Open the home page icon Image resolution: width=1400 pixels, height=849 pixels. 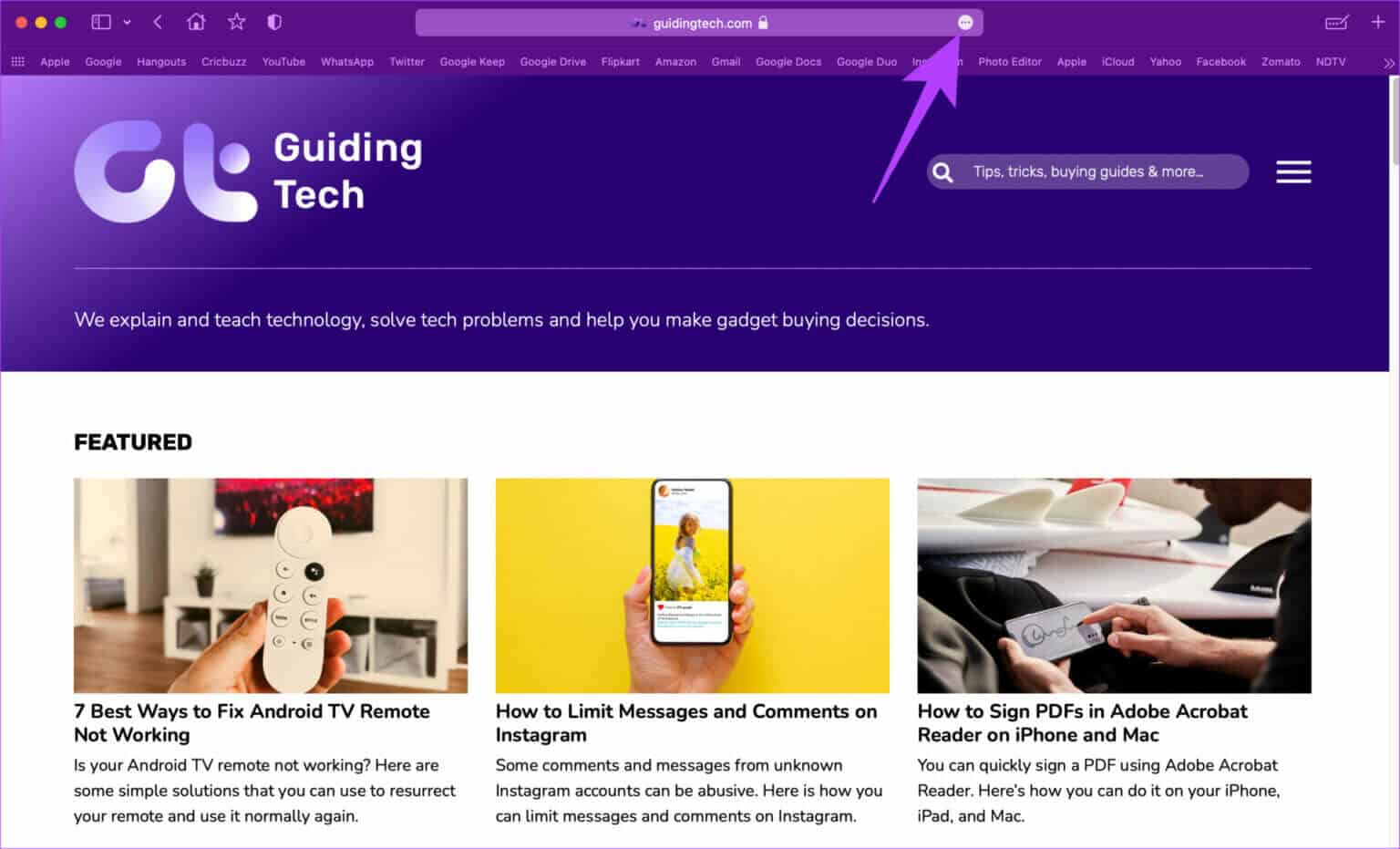click(x=196, y=22)
